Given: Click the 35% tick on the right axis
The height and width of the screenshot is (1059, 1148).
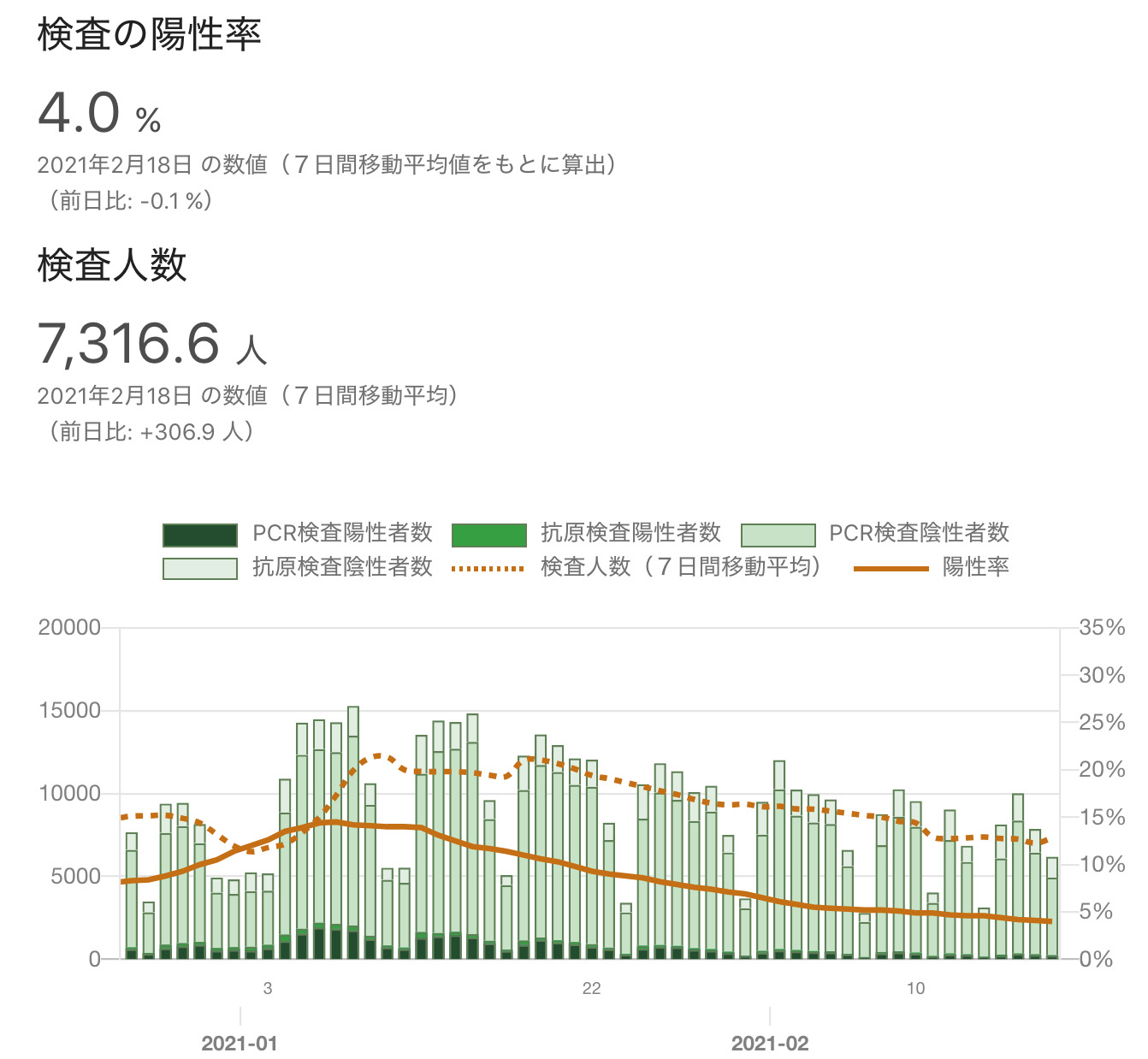Looking at the screenshot, I should coord(1102,628).
